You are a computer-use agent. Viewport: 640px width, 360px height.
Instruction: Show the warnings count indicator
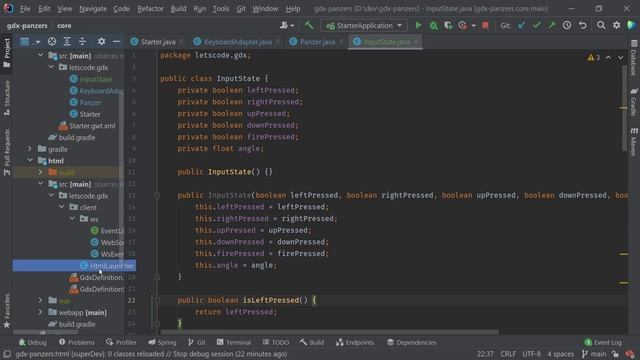point(594,58)
